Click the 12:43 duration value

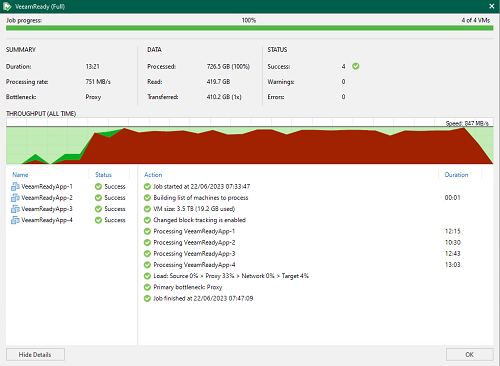pyautogui.click(x=452, y=254)
